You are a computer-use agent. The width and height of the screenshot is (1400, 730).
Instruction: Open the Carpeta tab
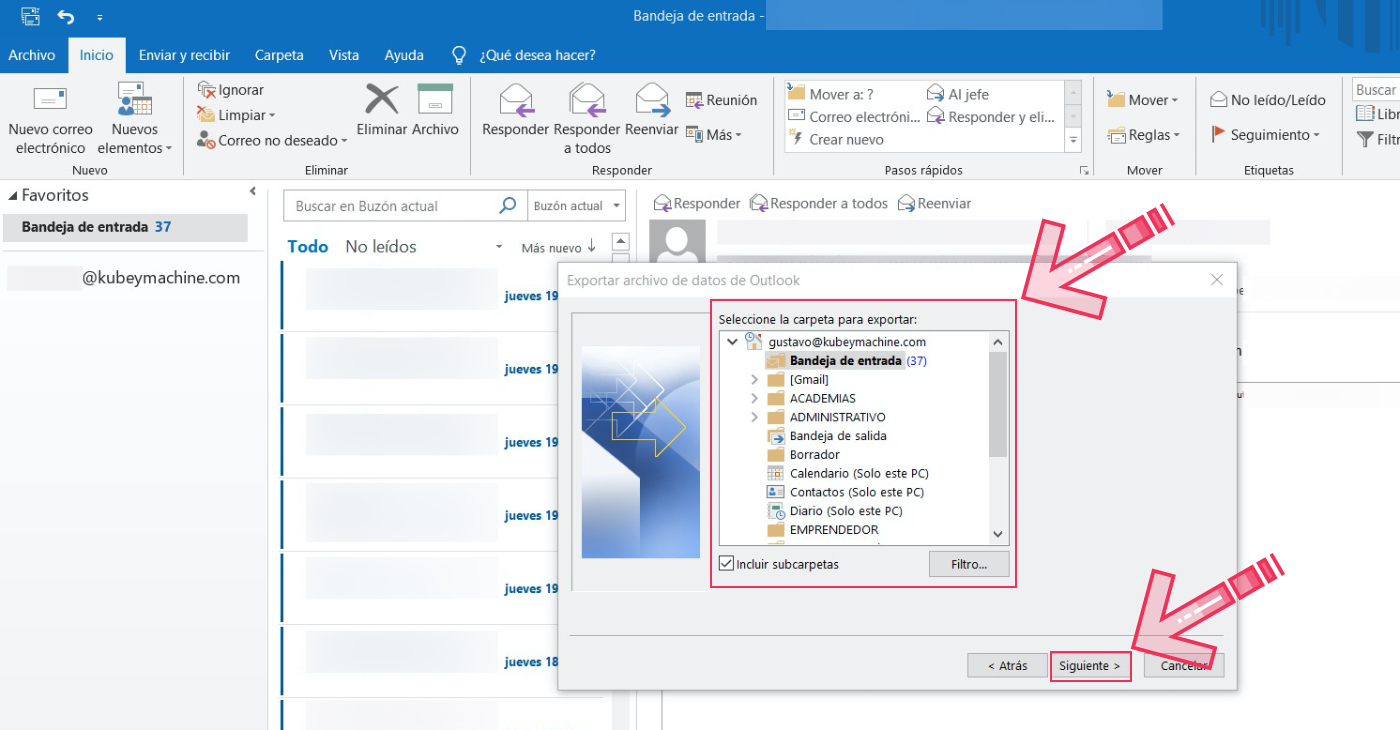[x=280, y=55]
